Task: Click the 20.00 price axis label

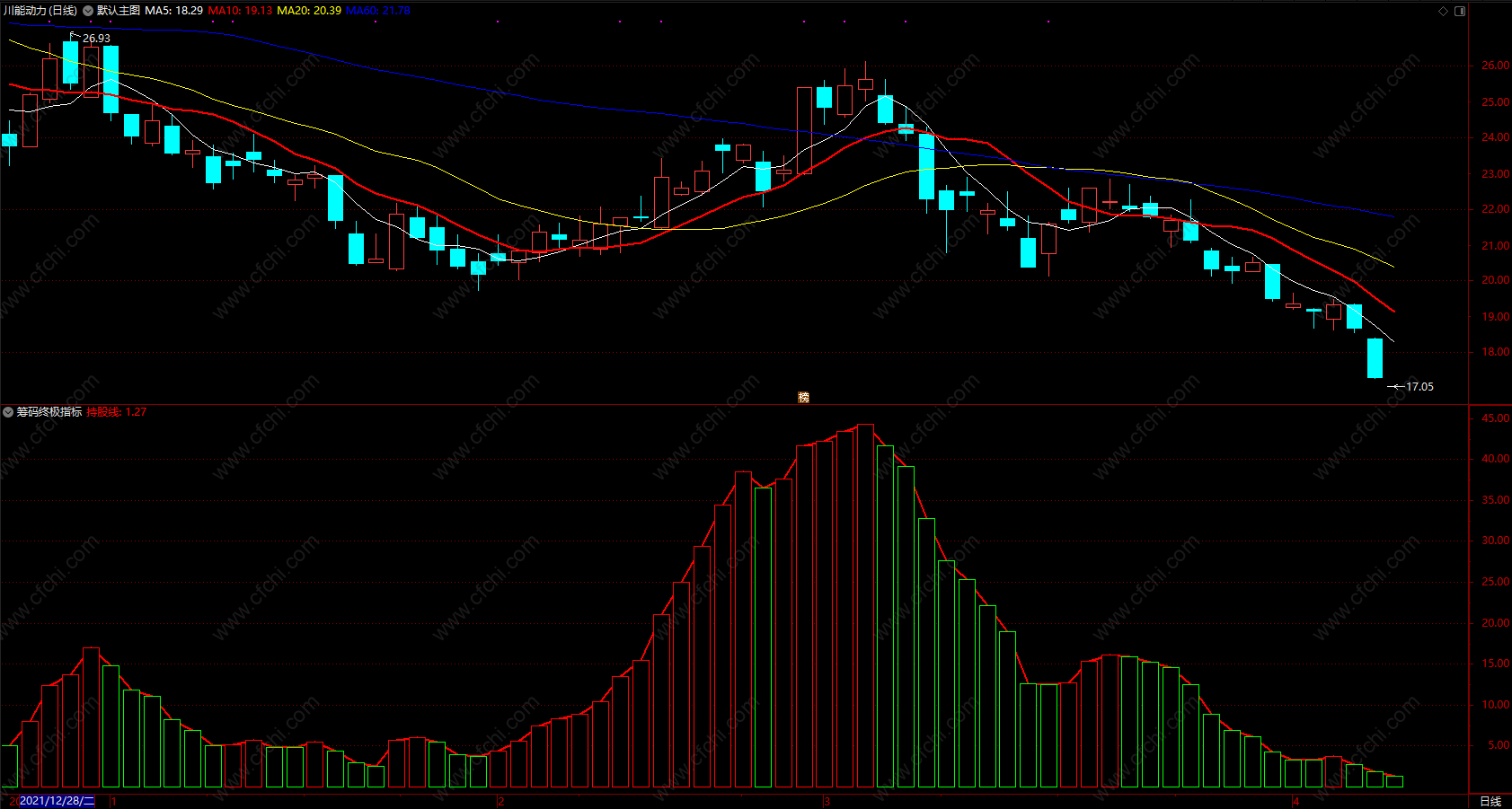Action: pos(1495,280)
